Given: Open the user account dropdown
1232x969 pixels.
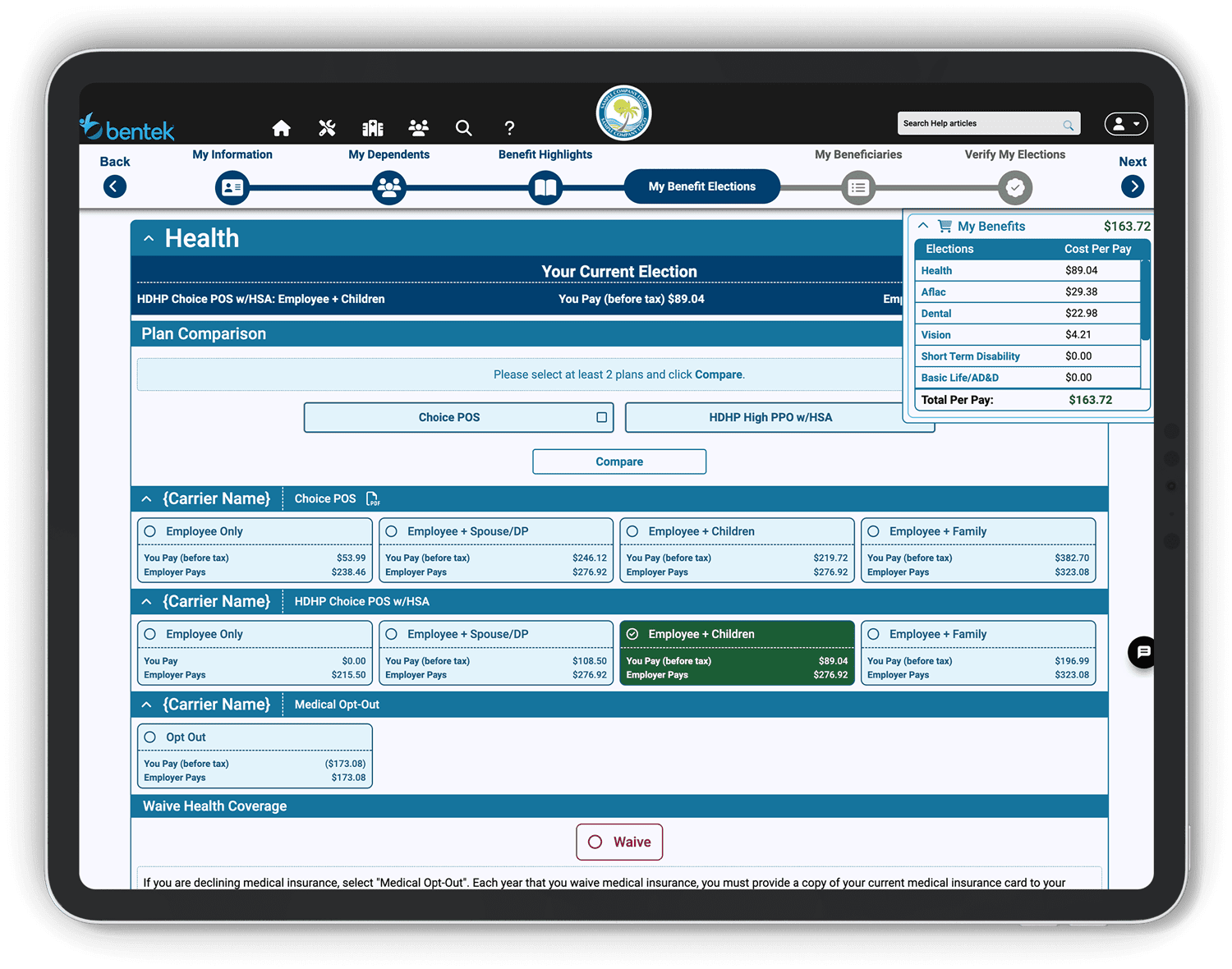Looking at the screenshot, I should [x=1125, y=124].
